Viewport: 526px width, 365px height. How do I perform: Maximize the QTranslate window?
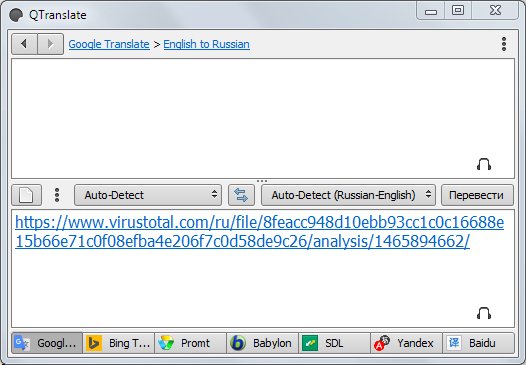(x=458, y=10)
